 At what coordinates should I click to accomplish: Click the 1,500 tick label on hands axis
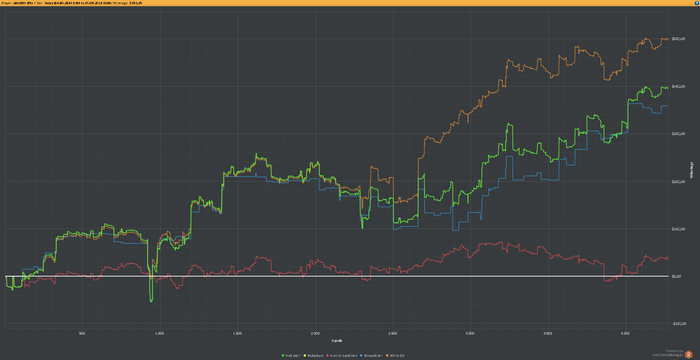click(237, 333)
